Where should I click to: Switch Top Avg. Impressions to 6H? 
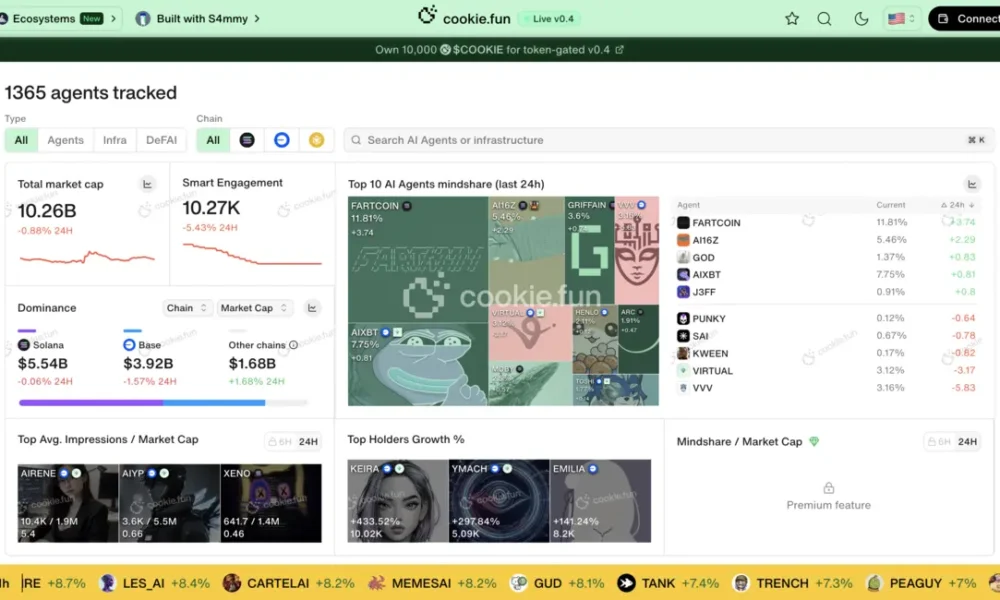(281, 441)
